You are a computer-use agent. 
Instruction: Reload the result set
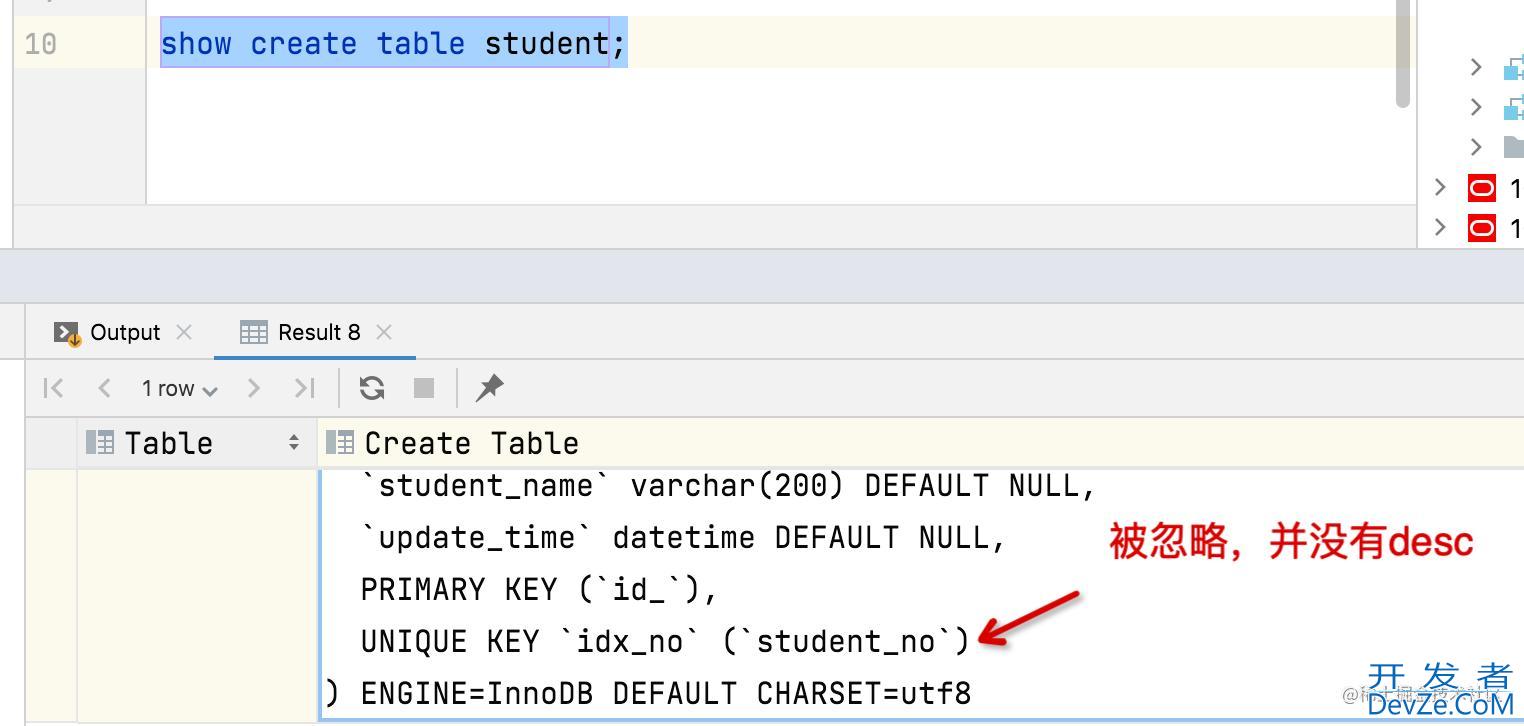[x=372, y=388]
